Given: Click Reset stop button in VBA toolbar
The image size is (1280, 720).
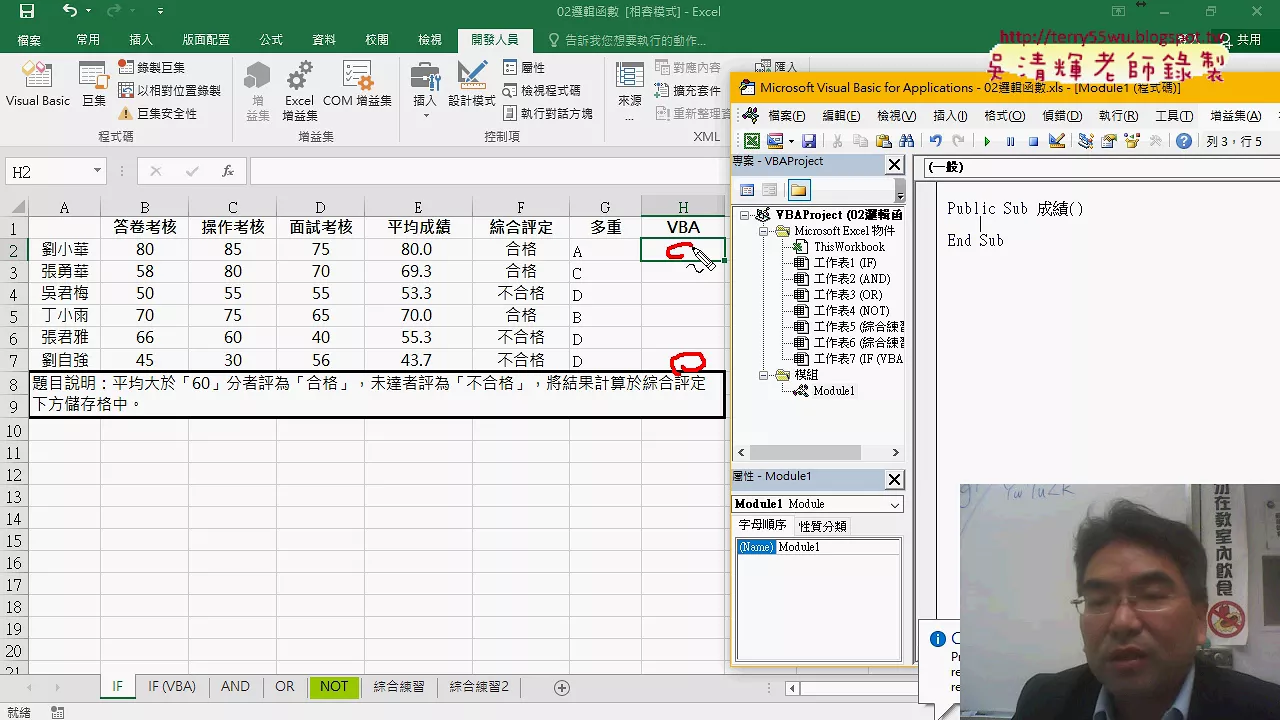Looking at the screenshot, I should click(1034, 142).
